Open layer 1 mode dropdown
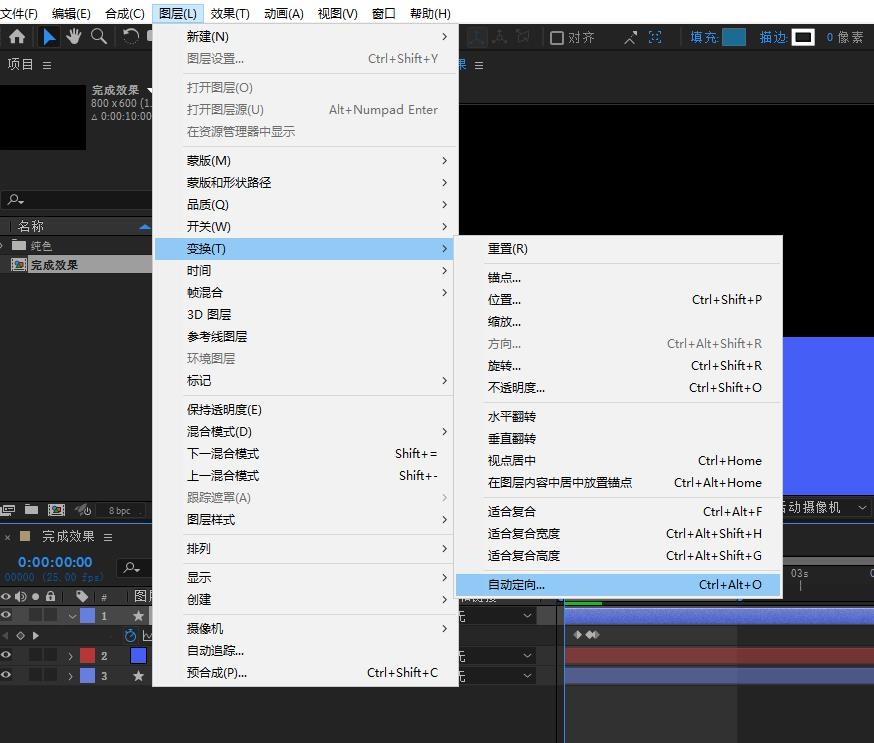The image size is (874, 743). tap(527, 616)
